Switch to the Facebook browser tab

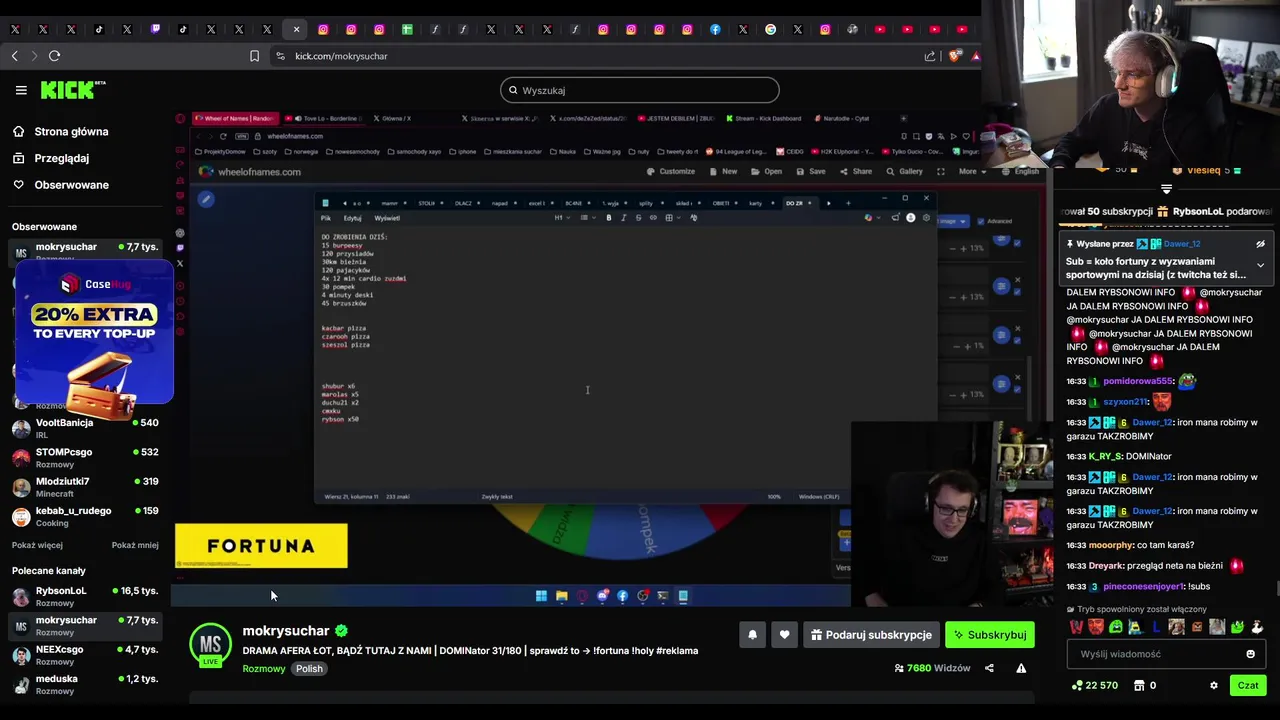tap(715, 30)
